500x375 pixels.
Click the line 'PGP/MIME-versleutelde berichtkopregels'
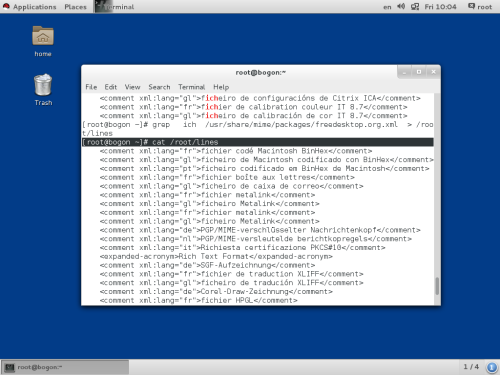click(256, 239)
